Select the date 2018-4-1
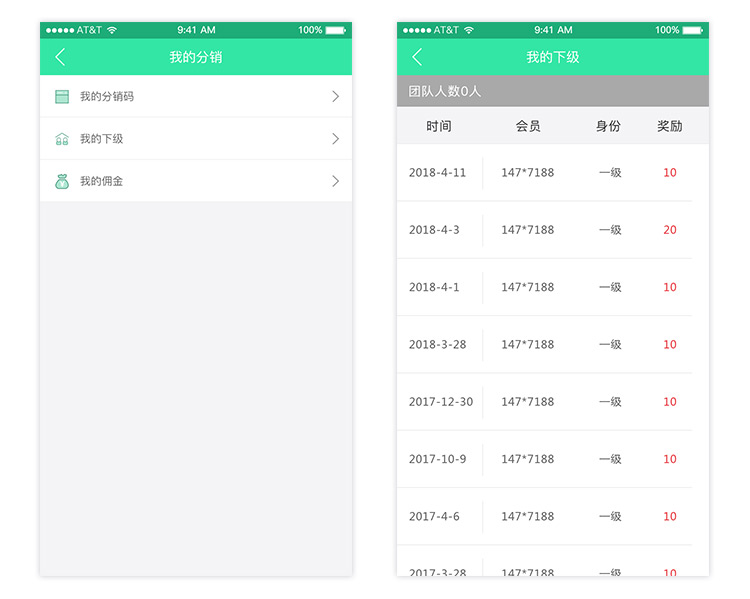This screenshot has width=750, height=599. pos(434,288)
